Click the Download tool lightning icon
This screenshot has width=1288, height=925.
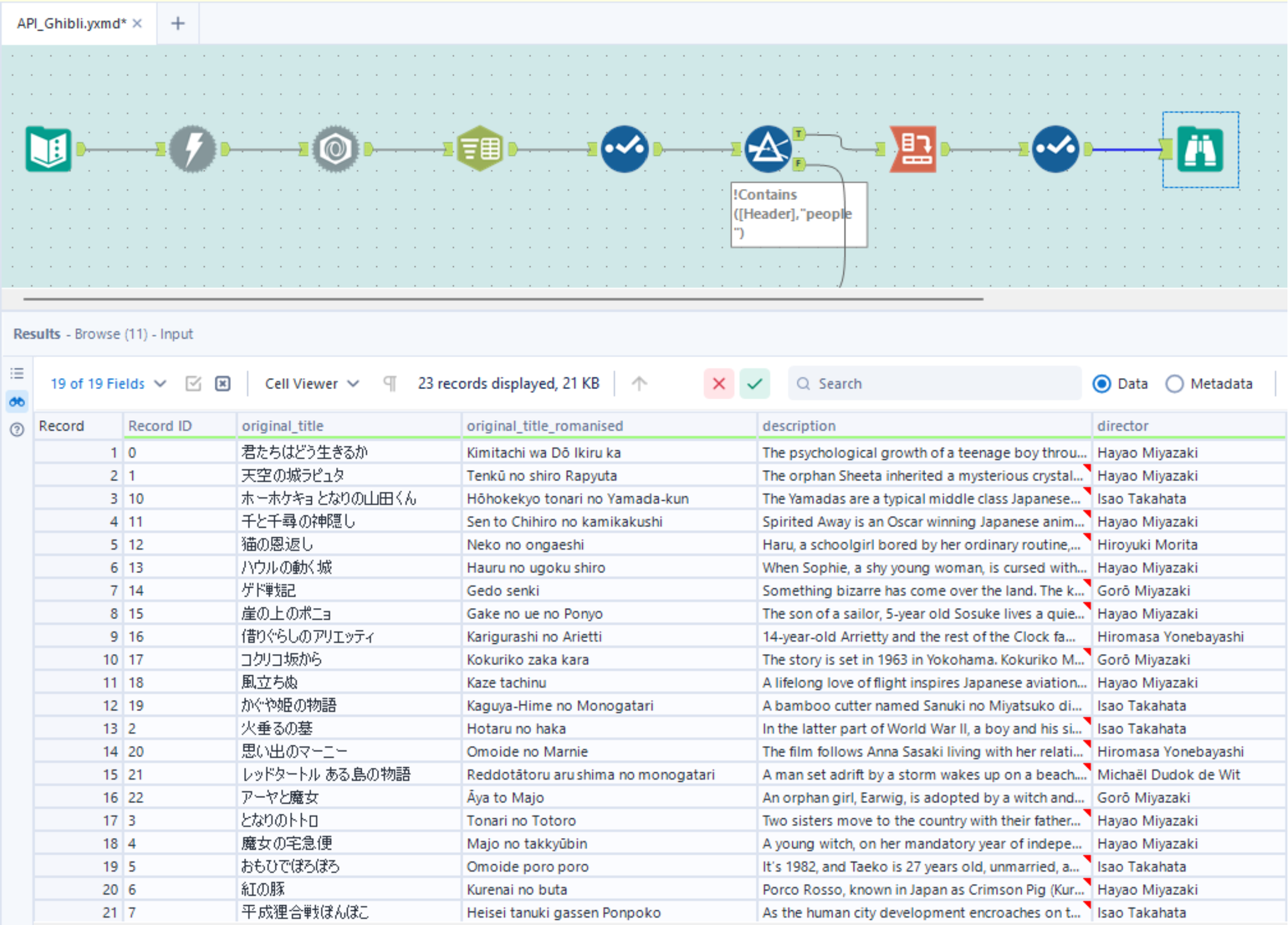pos(193,149)
